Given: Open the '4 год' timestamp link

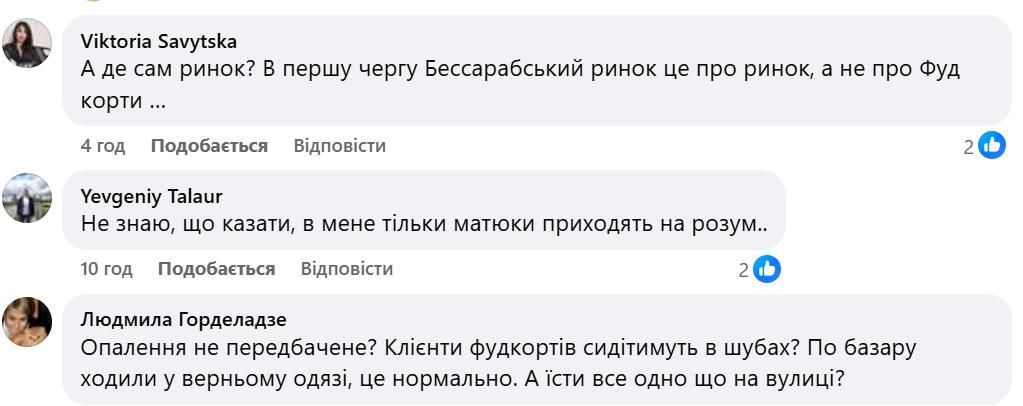Looking at the screenshot, I should tap(103, 146).
